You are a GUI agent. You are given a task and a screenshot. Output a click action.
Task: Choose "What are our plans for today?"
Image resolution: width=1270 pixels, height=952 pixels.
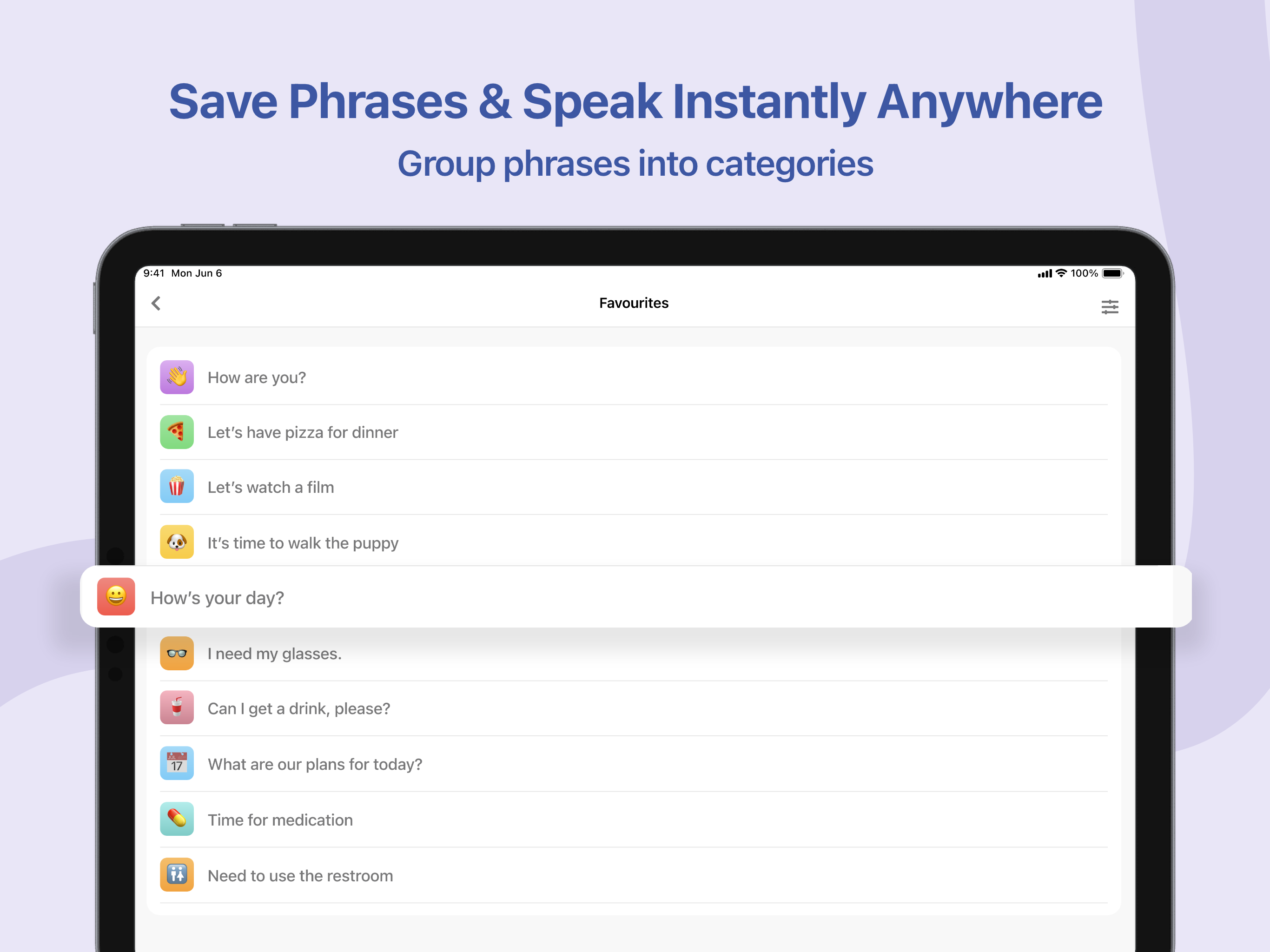634,764
